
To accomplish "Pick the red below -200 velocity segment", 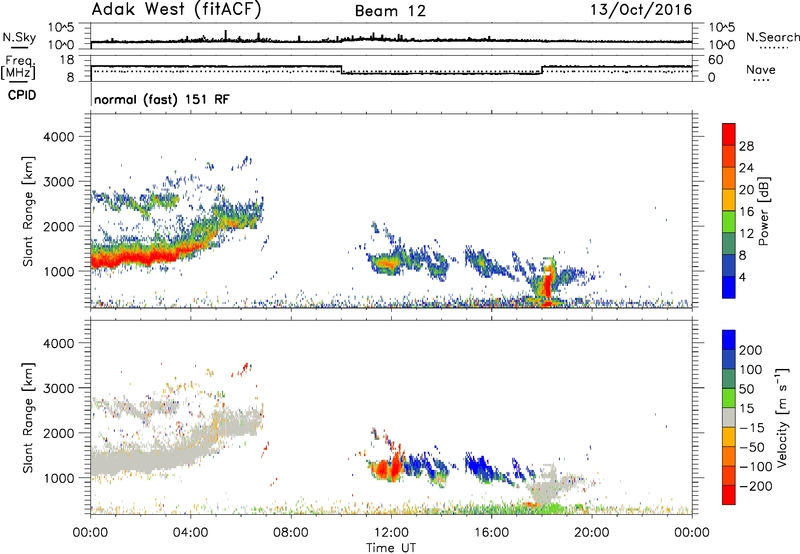I will point(729,495).
